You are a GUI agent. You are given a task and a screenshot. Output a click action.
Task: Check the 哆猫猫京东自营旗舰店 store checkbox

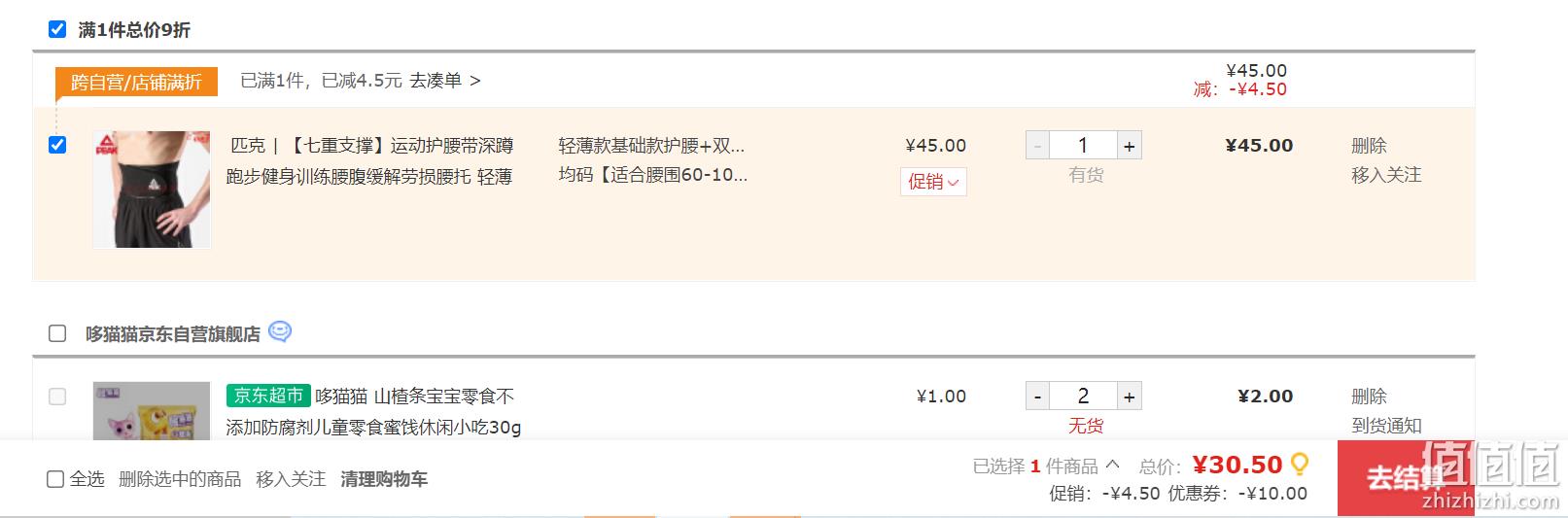click(x=57, y=333)
